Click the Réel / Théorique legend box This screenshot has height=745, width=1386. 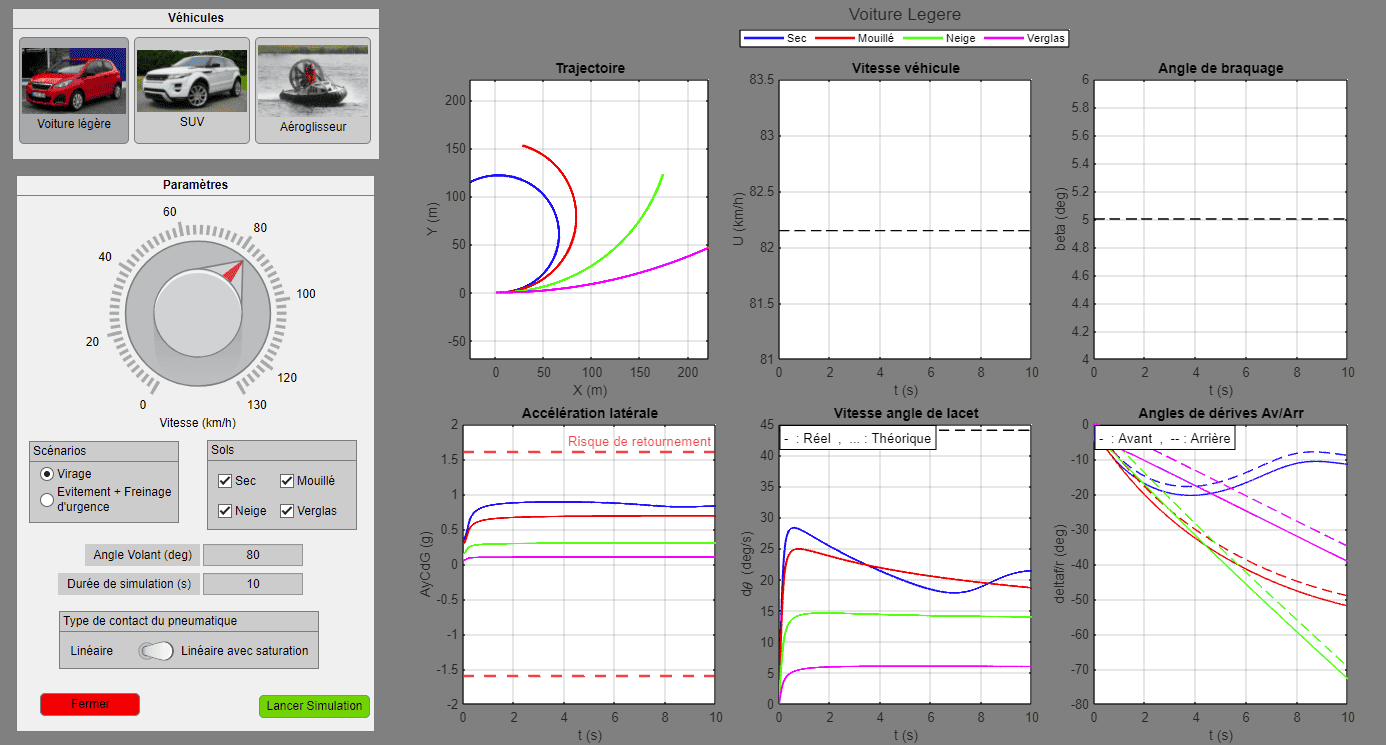(x=858, y=438)
